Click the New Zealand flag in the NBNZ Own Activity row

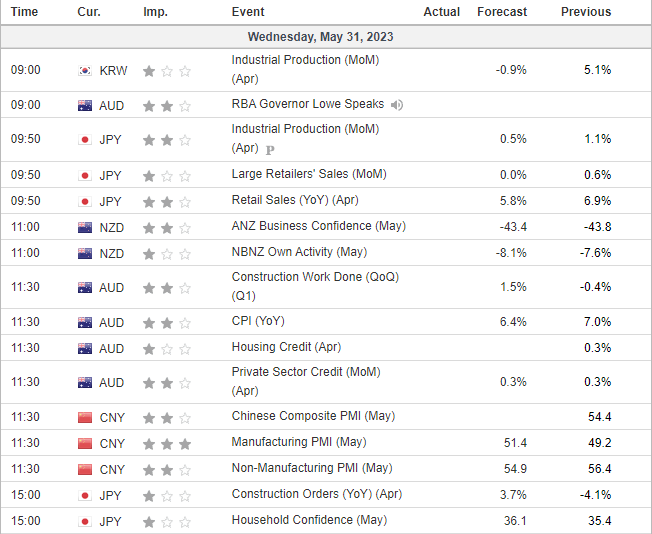pos(85,254)
